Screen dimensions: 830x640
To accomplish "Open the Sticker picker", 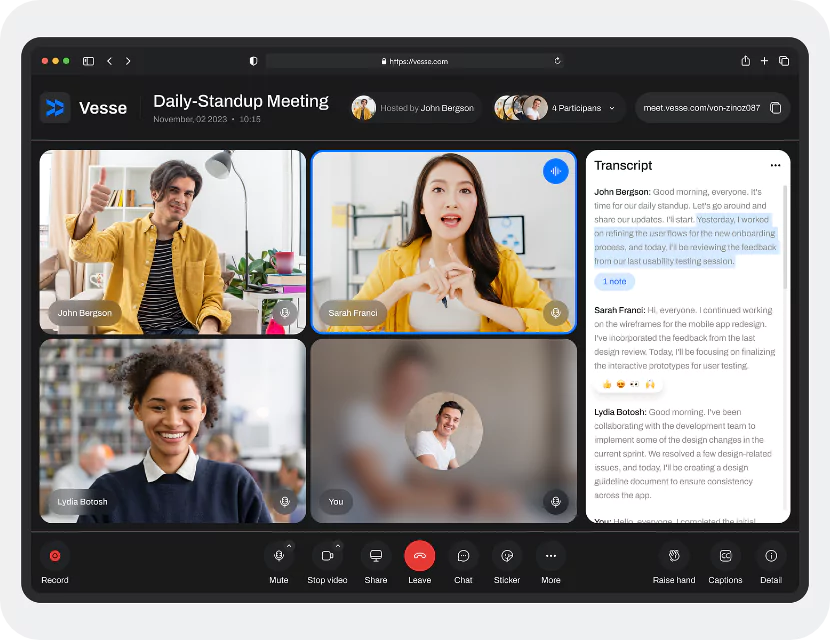I will pos(507,556).
